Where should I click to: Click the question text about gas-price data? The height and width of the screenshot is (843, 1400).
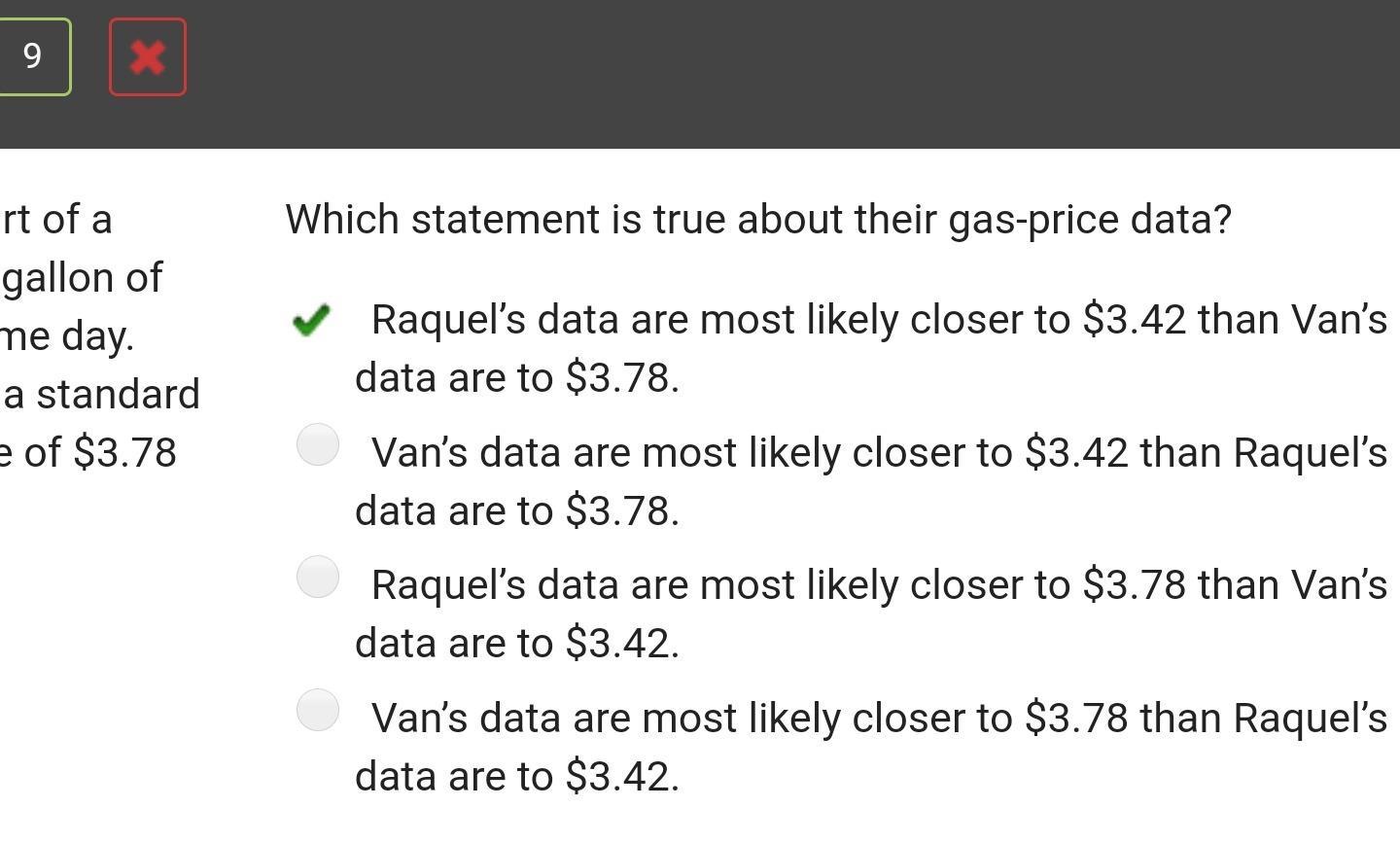[758, 220]
